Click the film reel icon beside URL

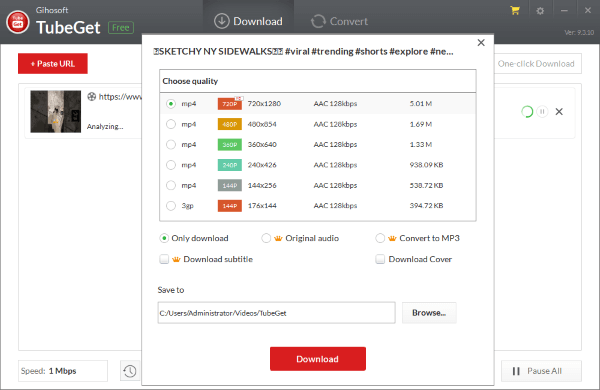coord(91,96)
